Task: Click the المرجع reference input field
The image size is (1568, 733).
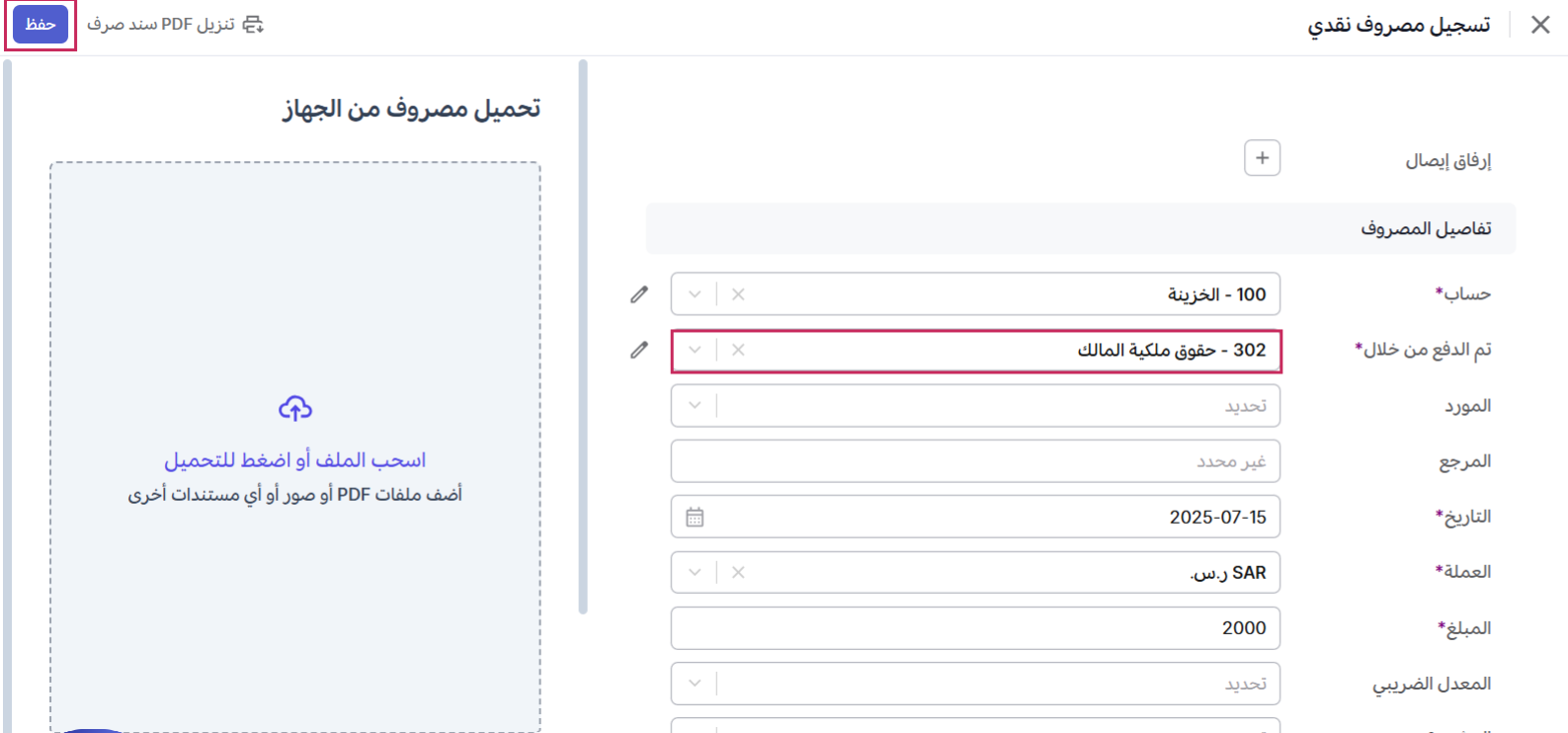Action: [x=975, y=461]
